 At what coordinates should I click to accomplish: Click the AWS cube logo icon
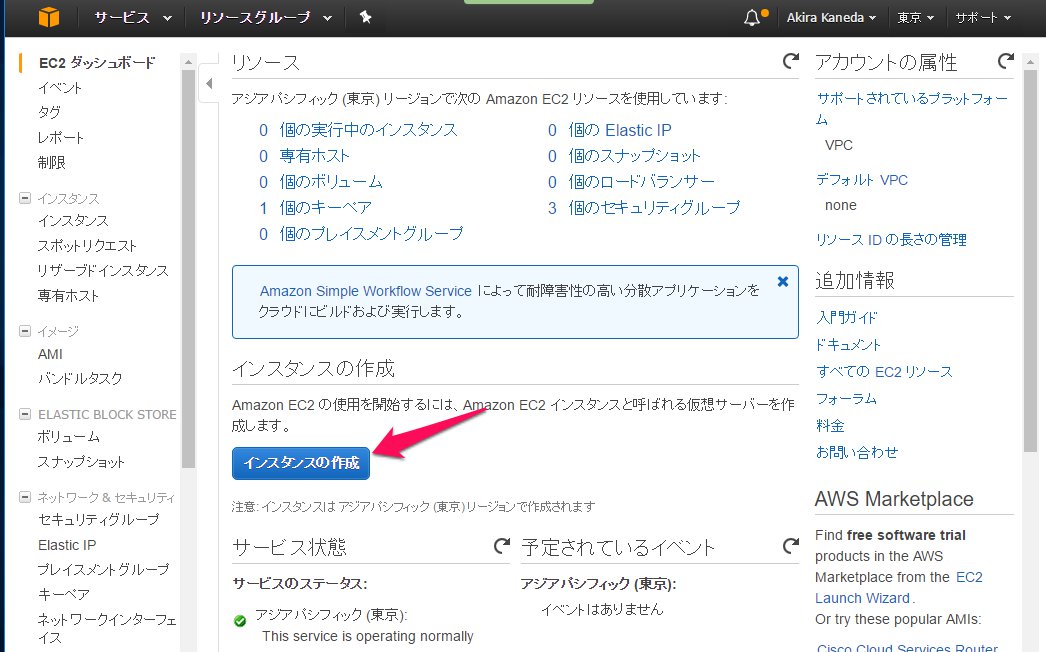coord(50,18)
